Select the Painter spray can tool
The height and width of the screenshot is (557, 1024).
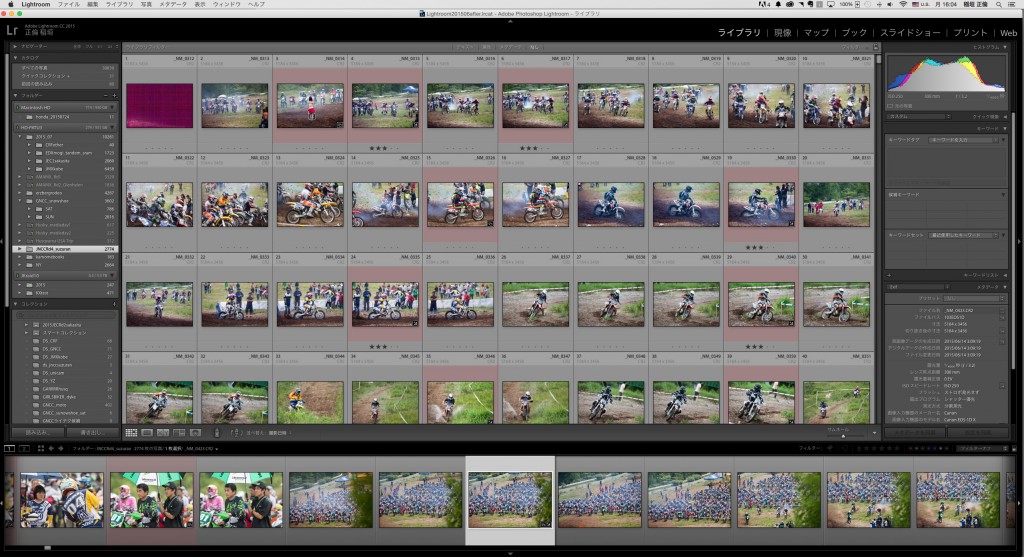click(x=217, y=433)
